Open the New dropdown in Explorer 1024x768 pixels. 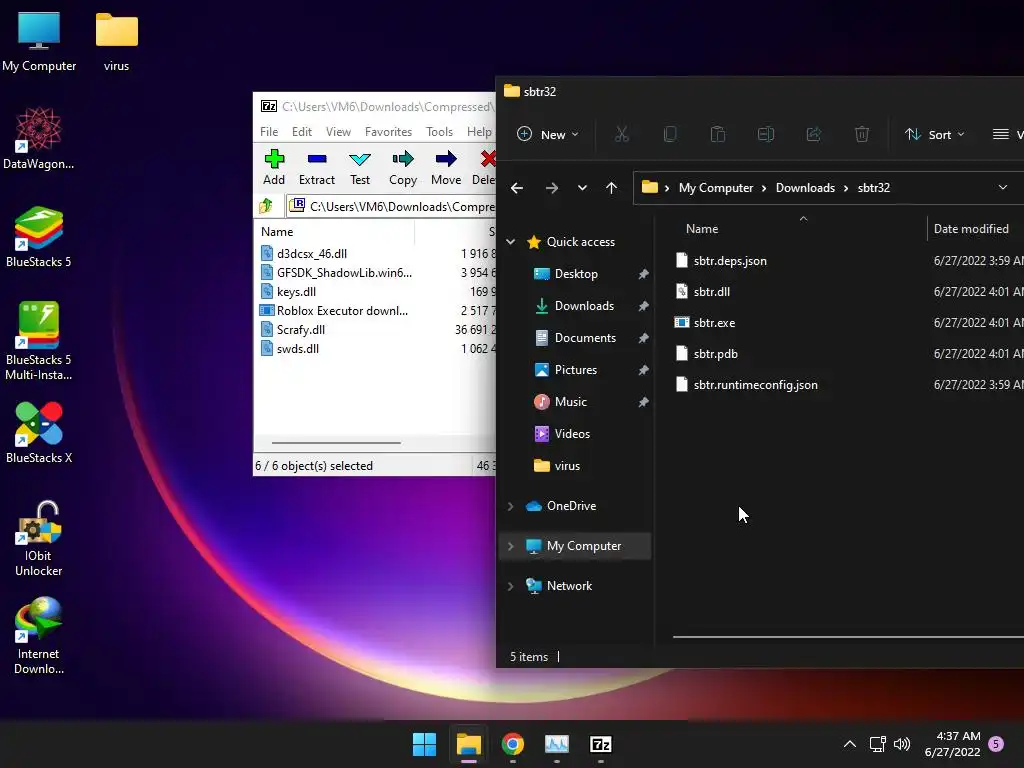click(547, 135)
